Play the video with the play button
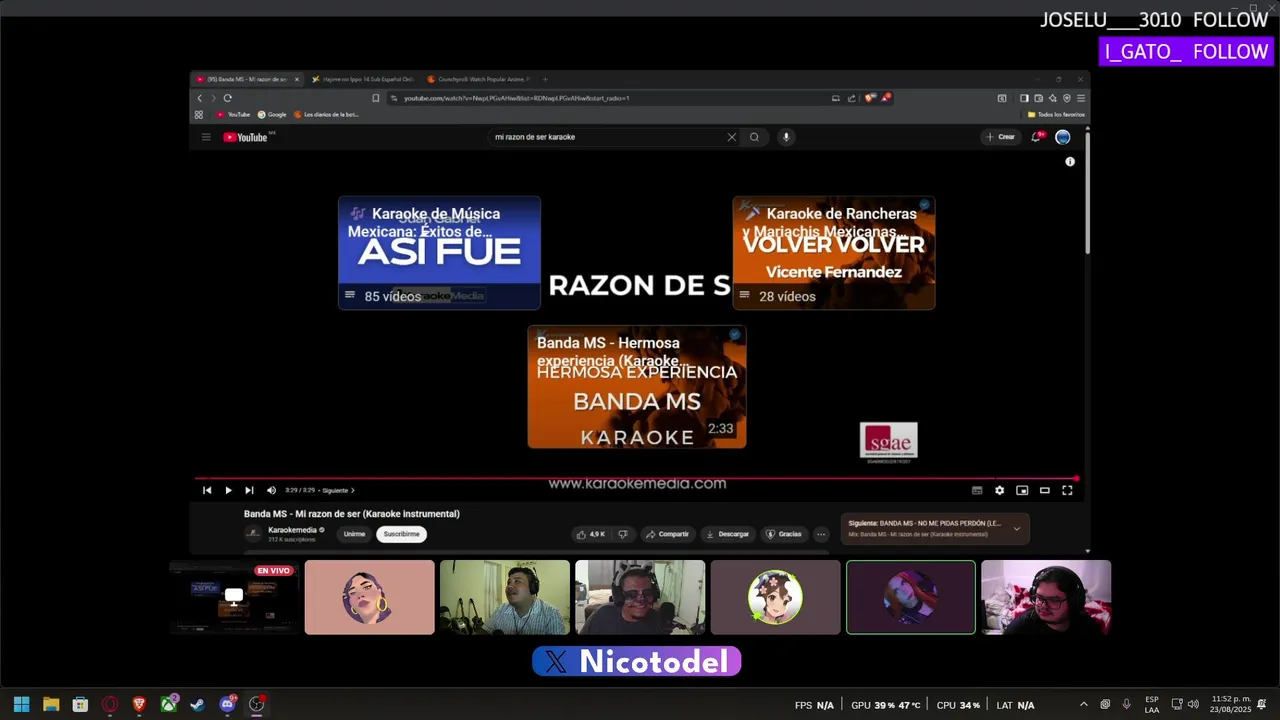The height and width of the screenshot is (720, 1280). pyautogui.click(x=228, y=490)
